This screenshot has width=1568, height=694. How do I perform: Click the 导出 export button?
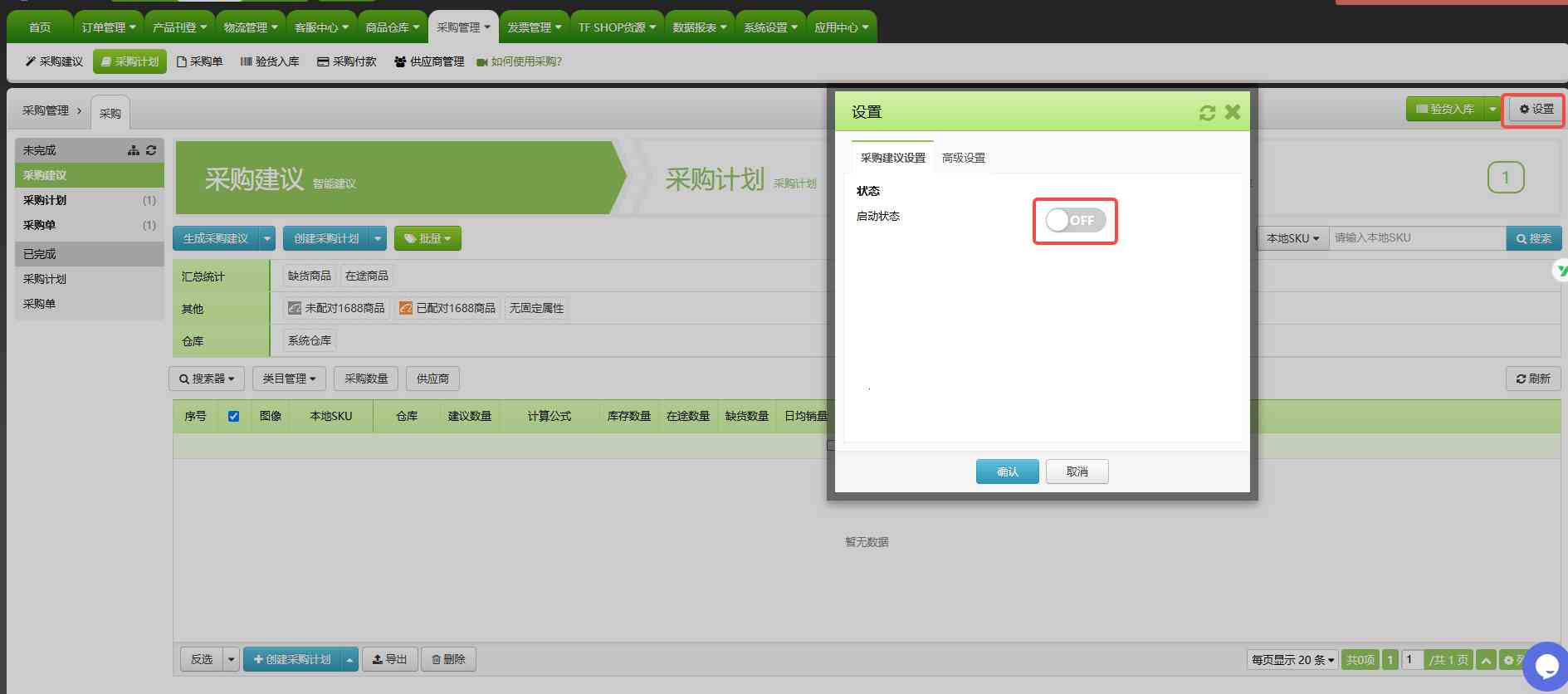[x=390, y=659]
